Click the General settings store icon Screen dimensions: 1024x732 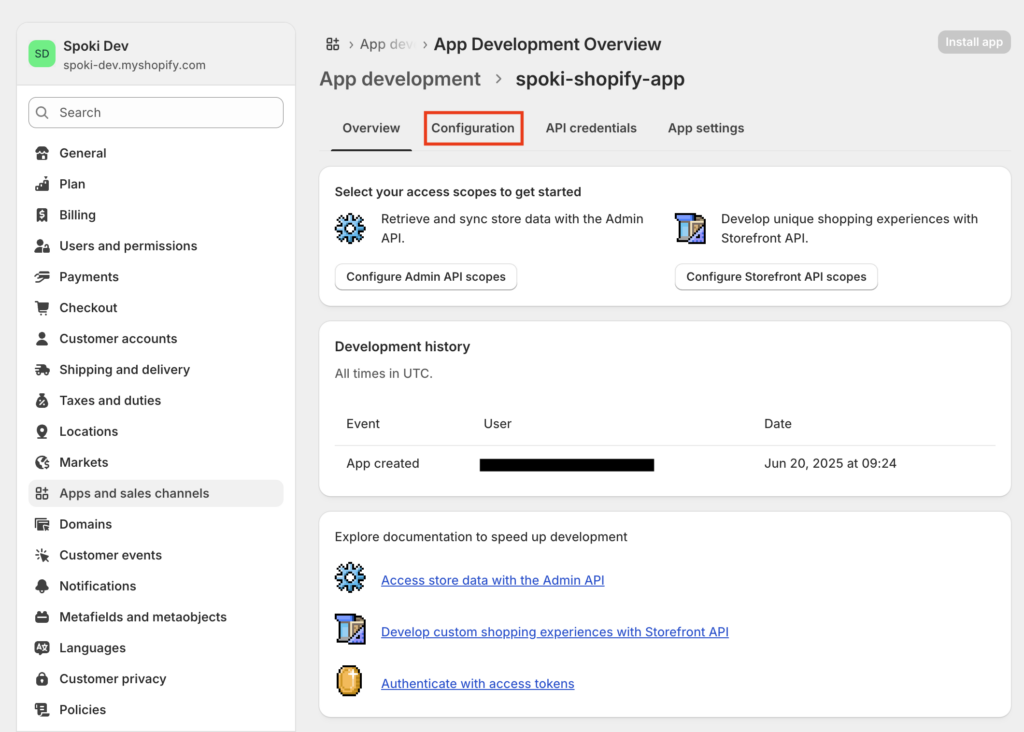[42, 154]
